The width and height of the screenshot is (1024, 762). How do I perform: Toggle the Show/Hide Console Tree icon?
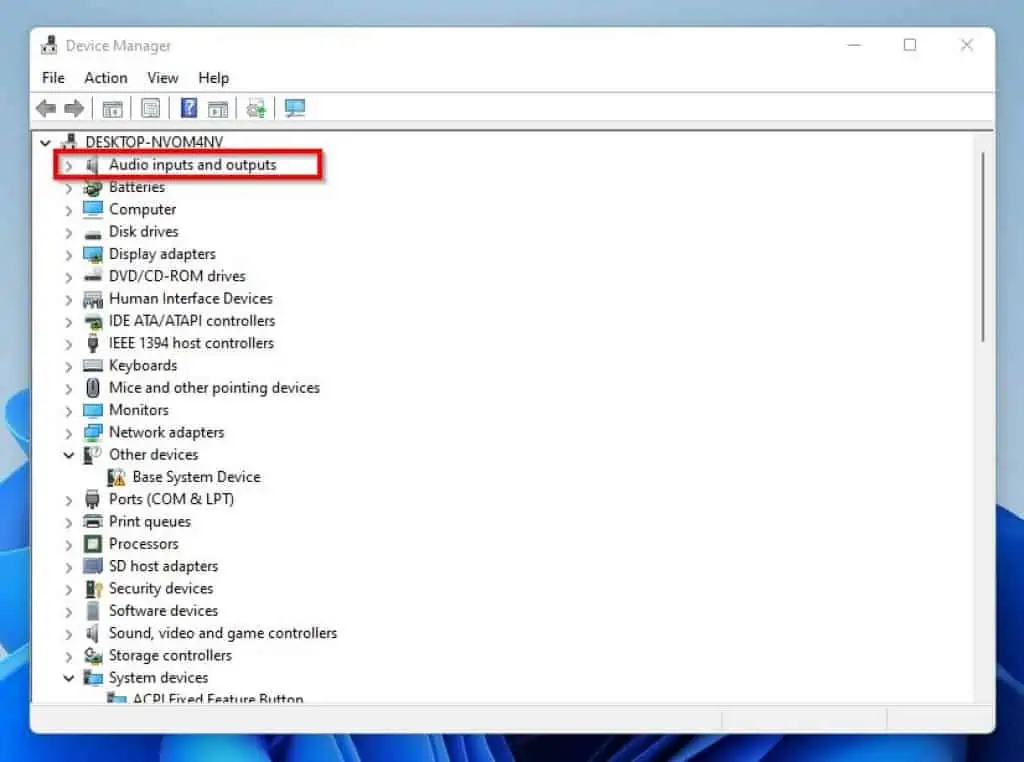click(x=113, y=108)
